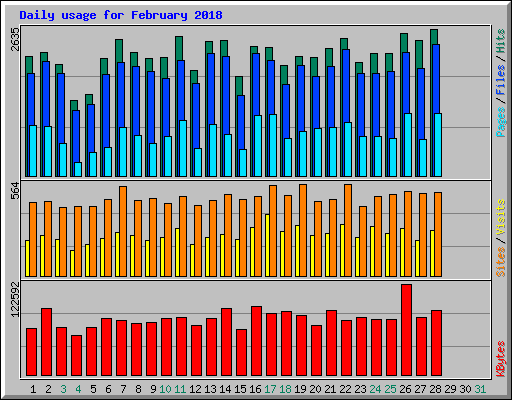The height and width of the screenshot is (400, 512).
Task: Click day label 9 on the x-axis
Action: tap(153, 389)
